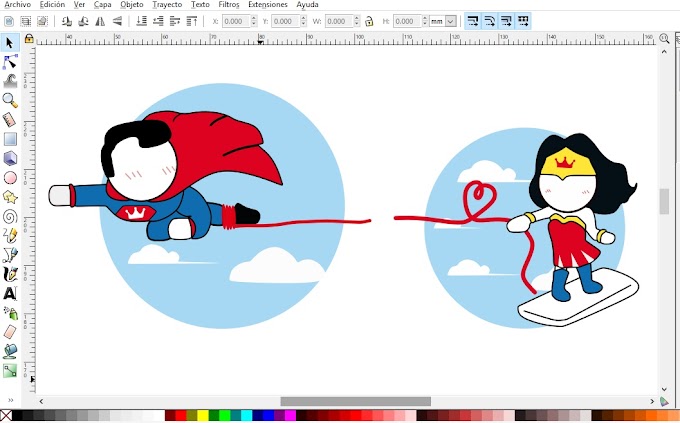
Task: Select the Gradient tool
Action: tap(10, 371)
